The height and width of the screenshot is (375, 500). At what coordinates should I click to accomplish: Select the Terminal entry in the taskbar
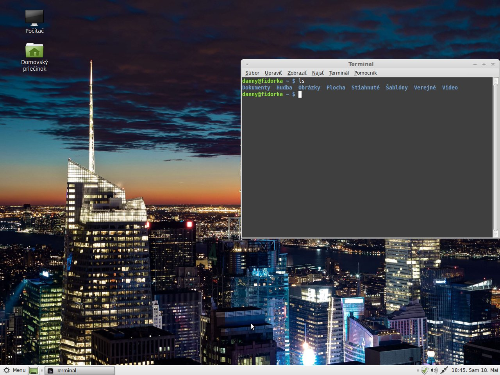(x=80, y=370)
